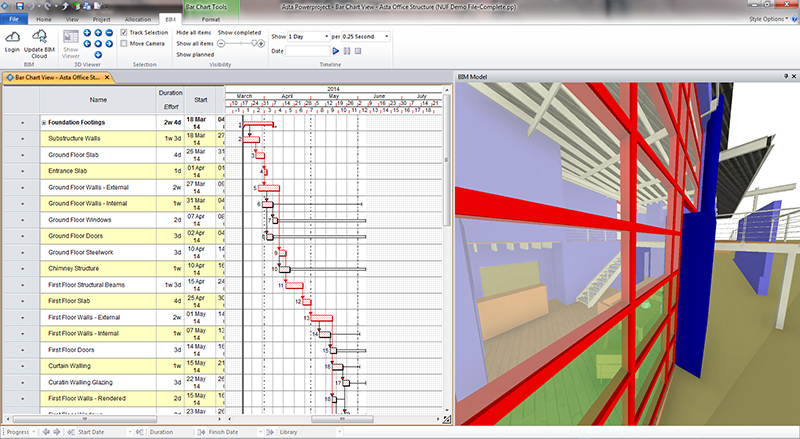Click the right arrow icon in bottom toolbar
Viewport: 800px width, 439px height.
56,432
